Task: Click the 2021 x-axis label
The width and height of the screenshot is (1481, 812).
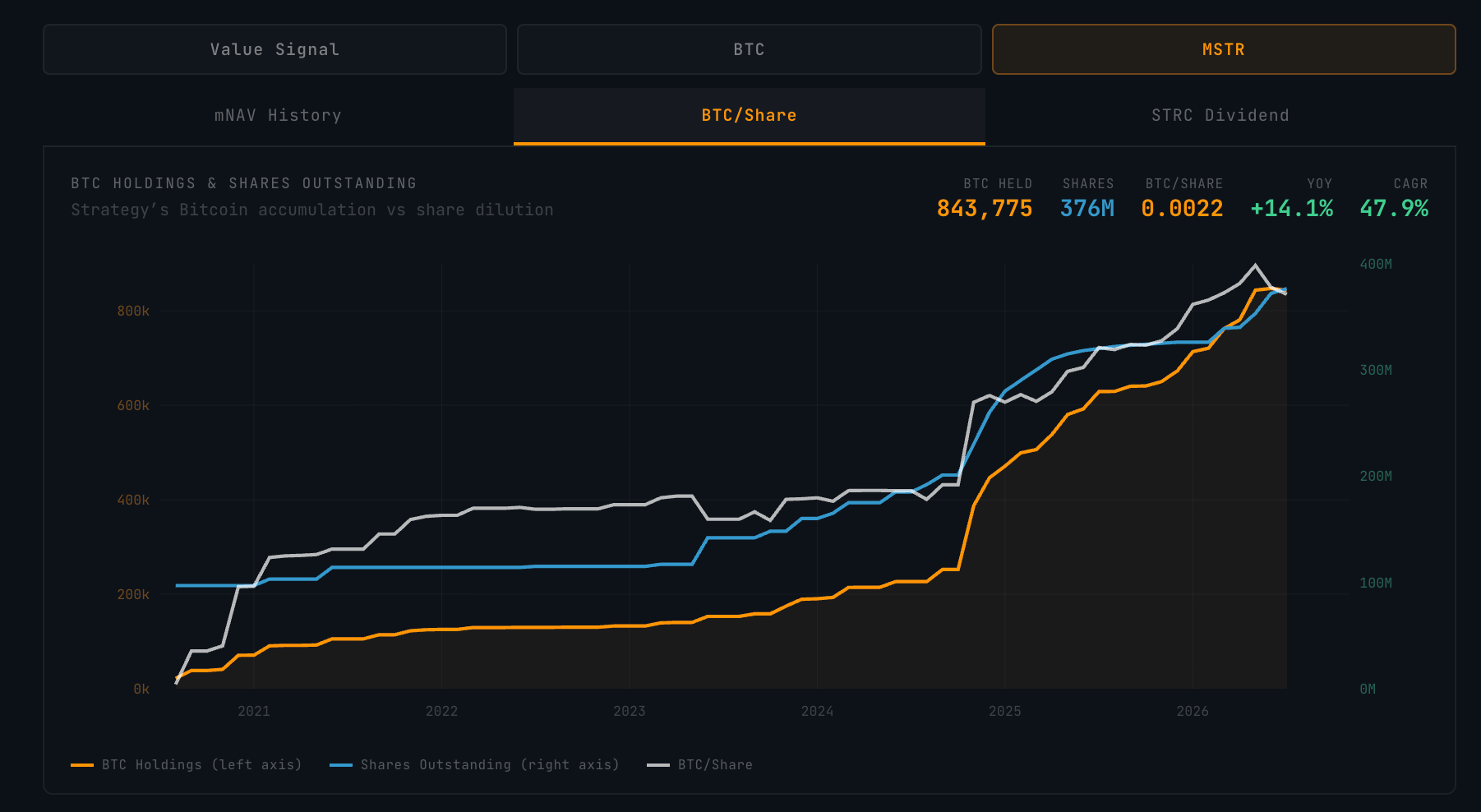Action: 254,711
